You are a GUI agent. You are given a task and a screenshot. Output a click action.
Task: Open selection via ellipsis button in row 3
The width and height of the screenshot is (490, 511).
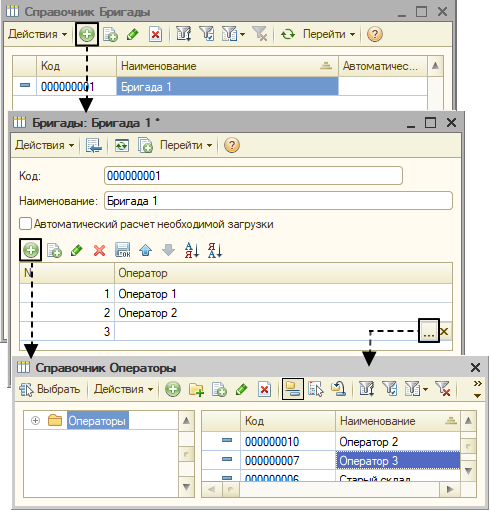point(429,331)
